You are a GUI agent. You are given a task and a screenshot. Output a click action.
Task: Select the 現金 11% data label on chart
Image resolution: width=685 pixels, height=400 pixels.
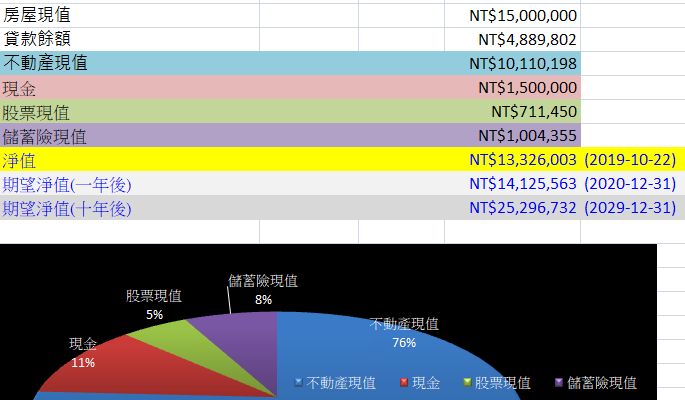[x=83, y=353]
